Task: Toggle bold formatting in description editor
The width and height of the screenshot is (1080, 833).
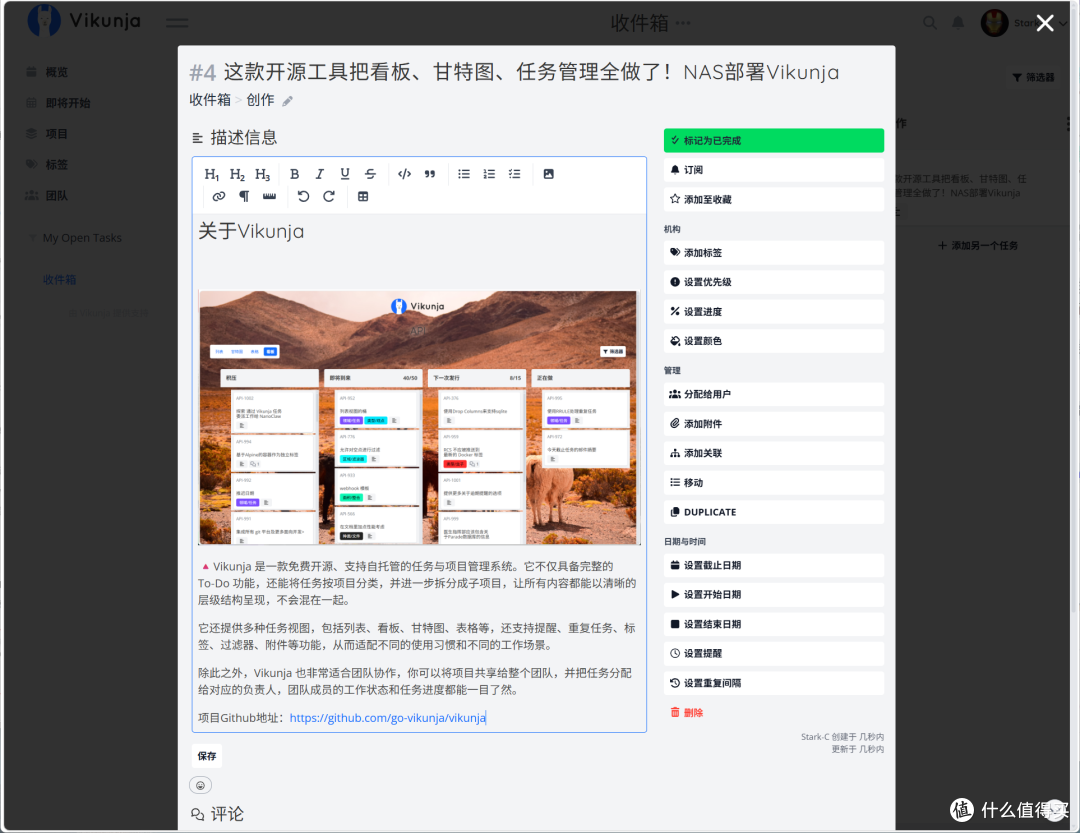Action: [x=294, y=174]
